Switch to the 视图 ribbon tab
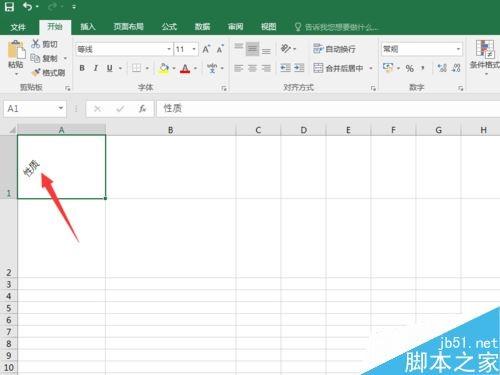This screenshot has height=375, width=500. coord(268,27)
